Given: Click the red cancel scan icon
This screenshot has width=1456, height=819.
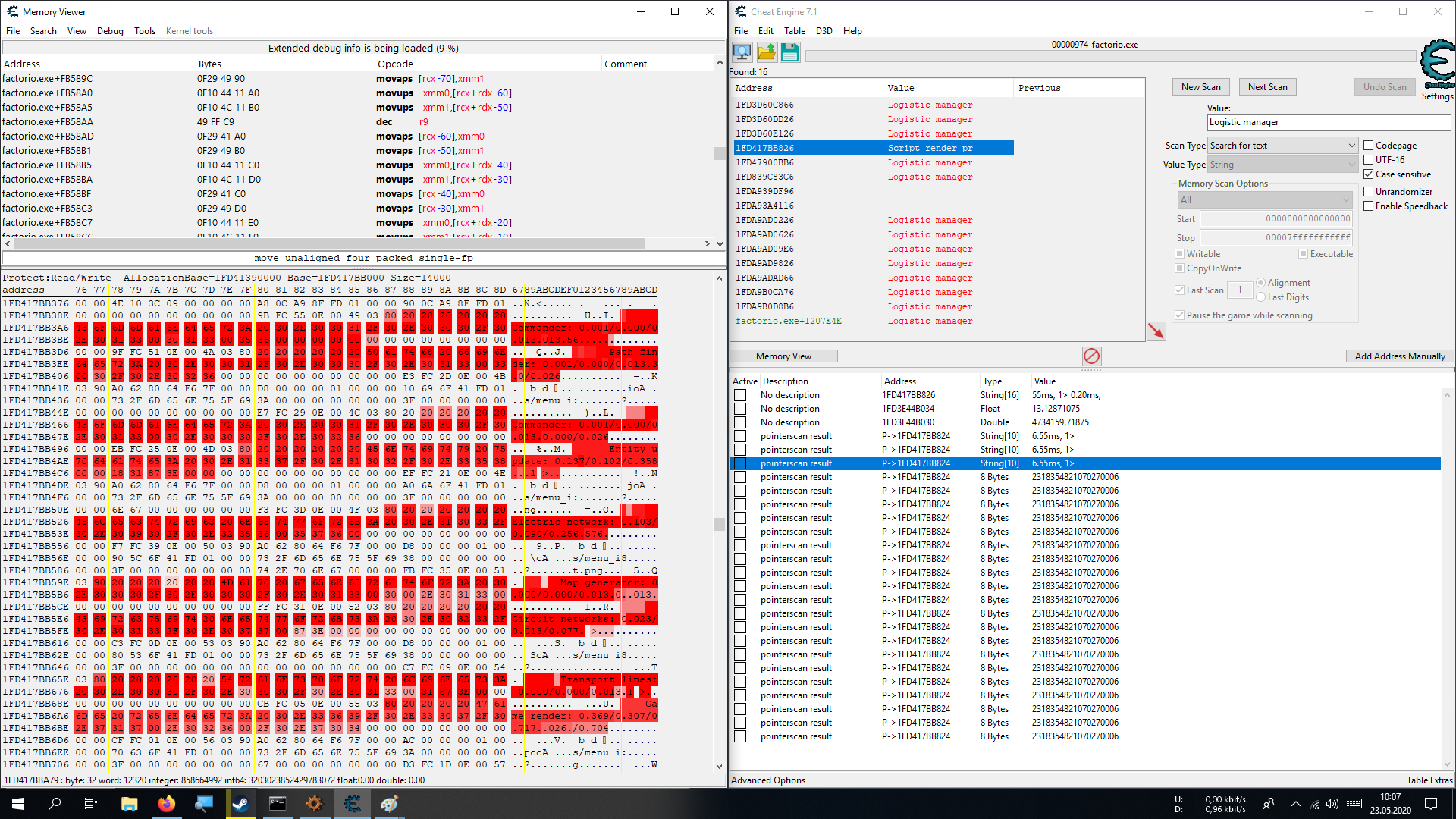Looking at the screenshot, I should pos(1092,355).
